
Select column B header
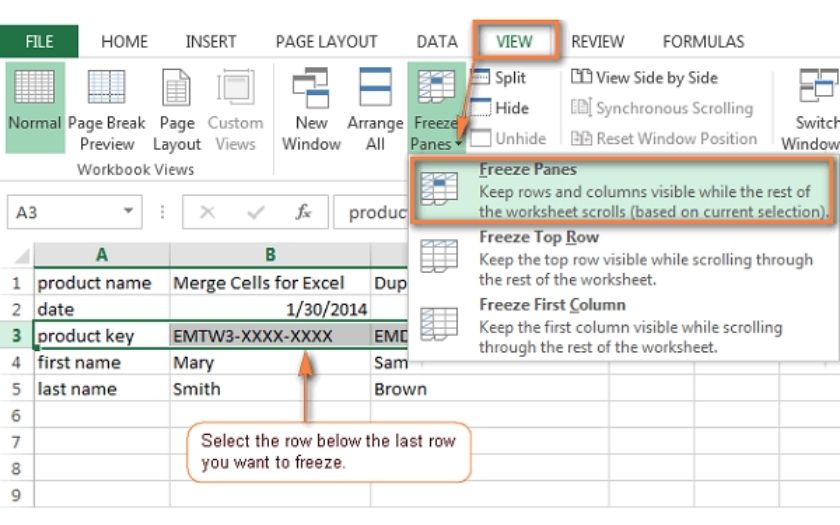point(270,255)
